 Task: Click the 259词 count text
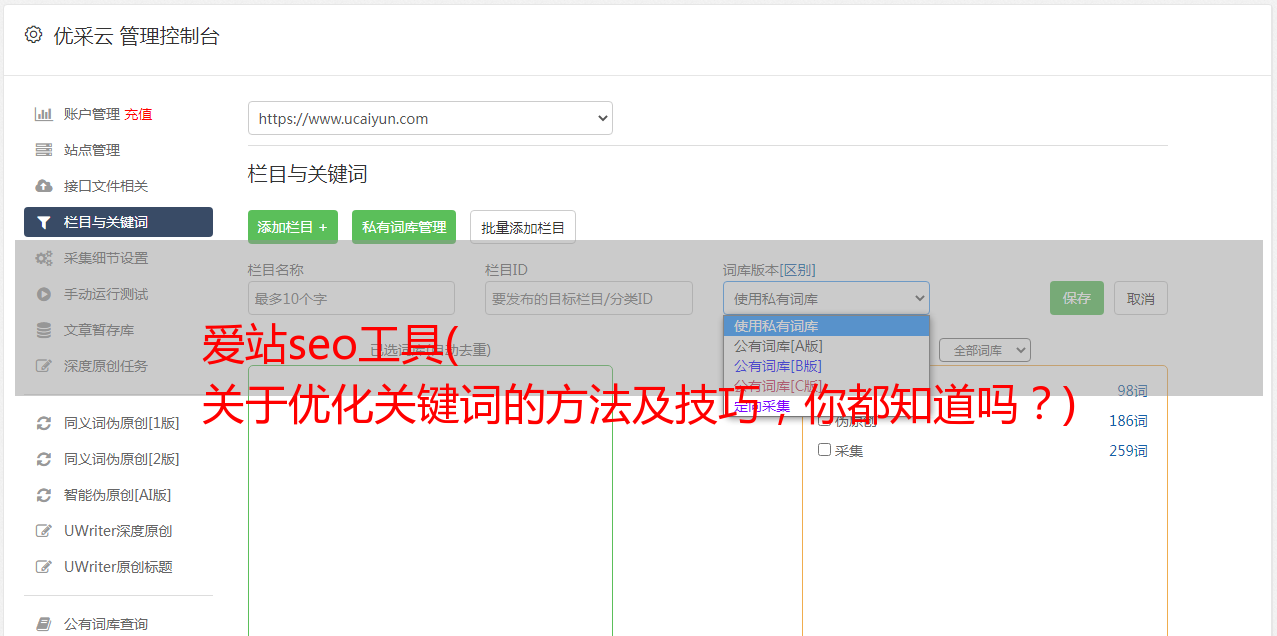[x=1128, y=451]
